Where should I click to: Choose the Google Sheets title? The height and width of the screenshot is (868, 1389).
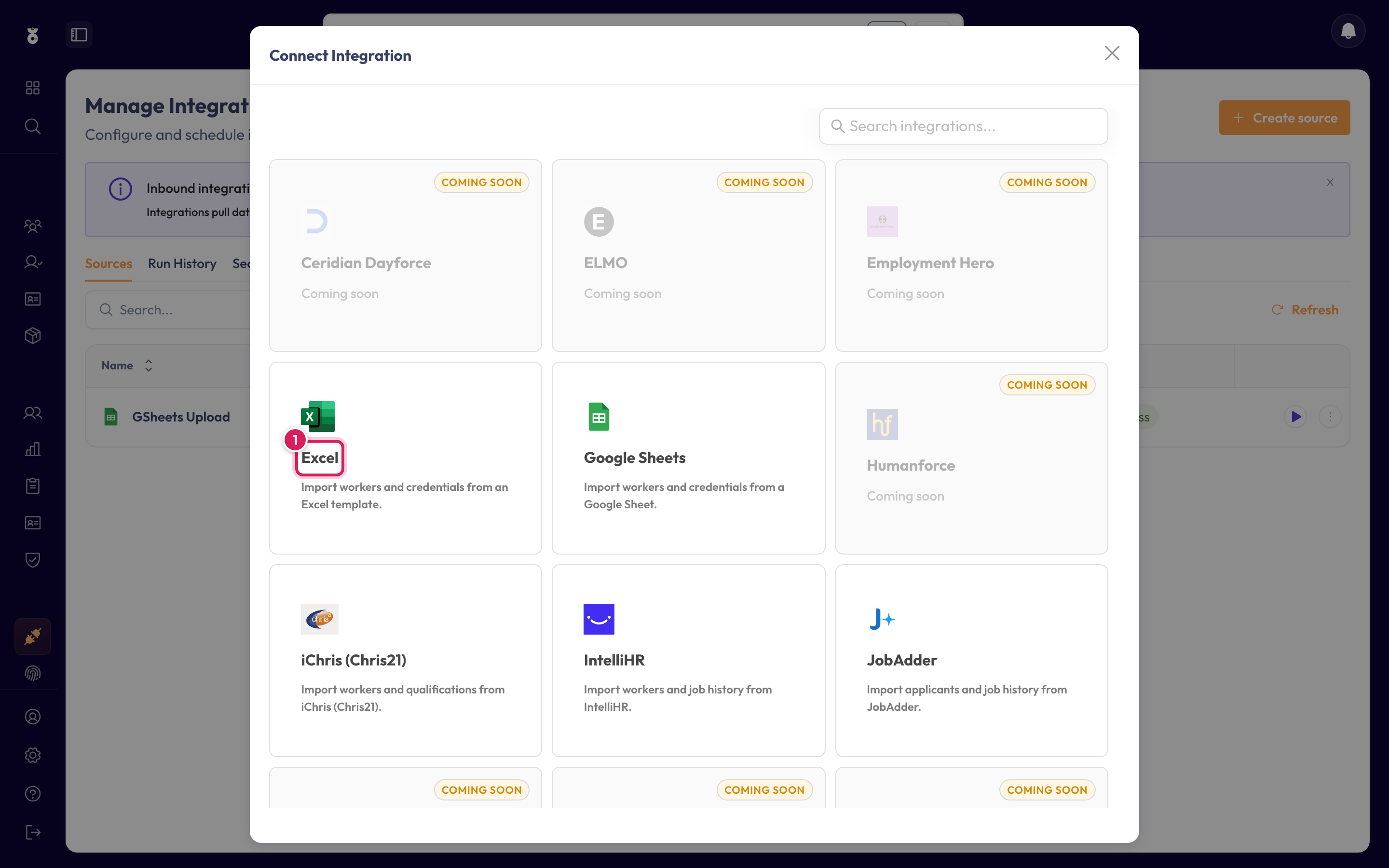click(x=635, y=458)
